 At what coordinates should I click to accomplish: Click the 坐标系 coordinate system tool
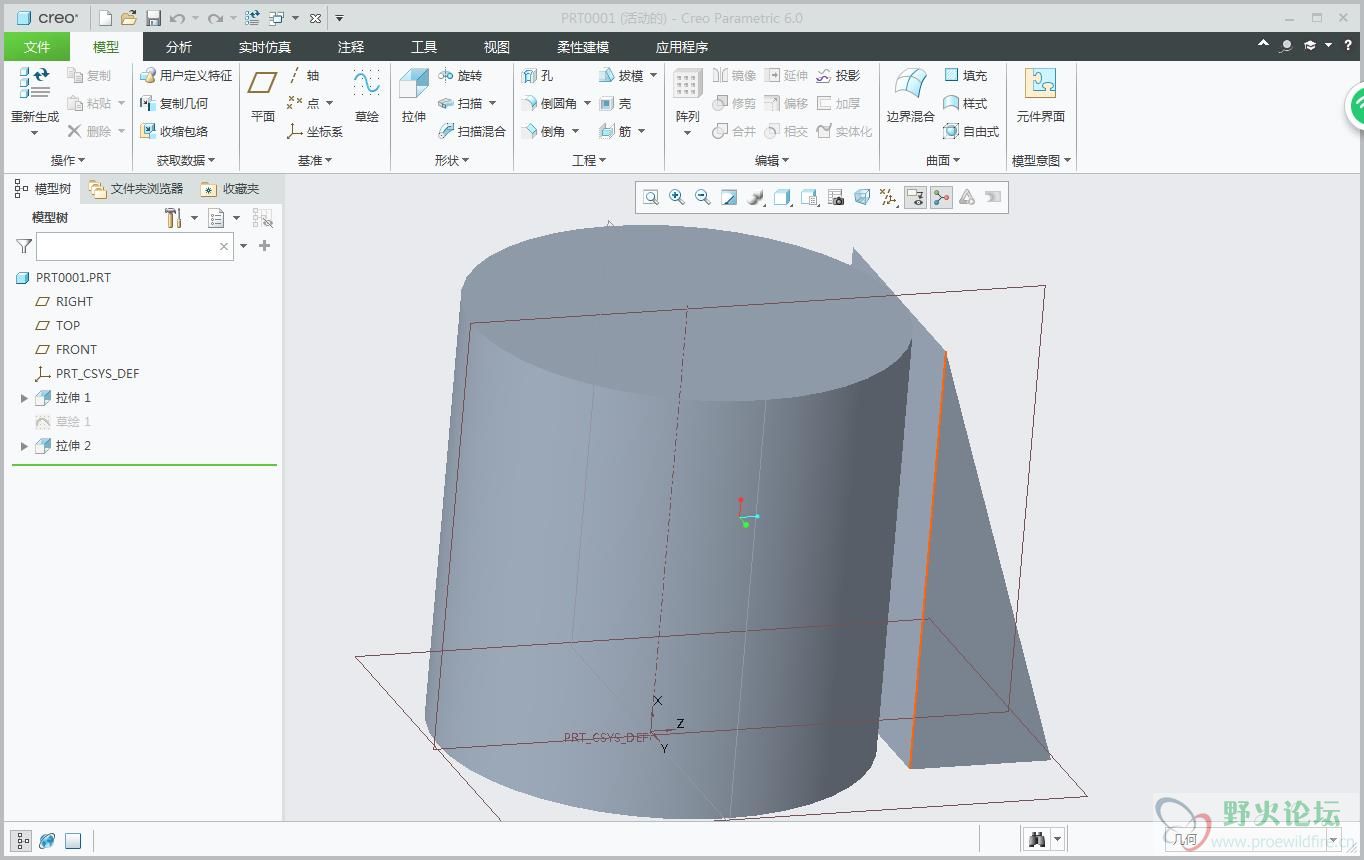pos(315,131)
